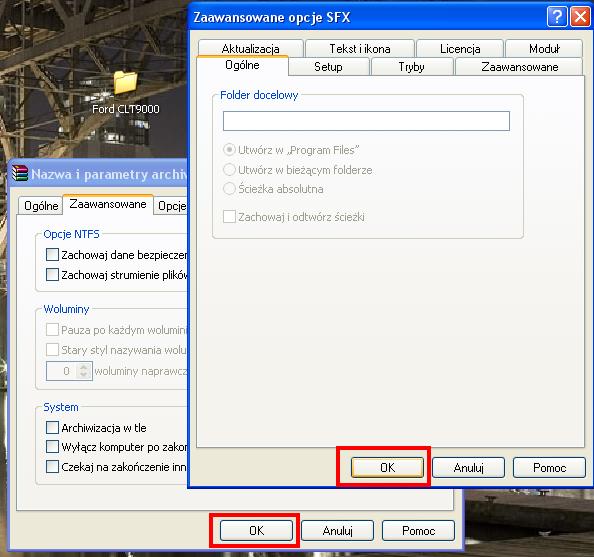Click Anuluj in the SFX options dialog

pos(468,468)
